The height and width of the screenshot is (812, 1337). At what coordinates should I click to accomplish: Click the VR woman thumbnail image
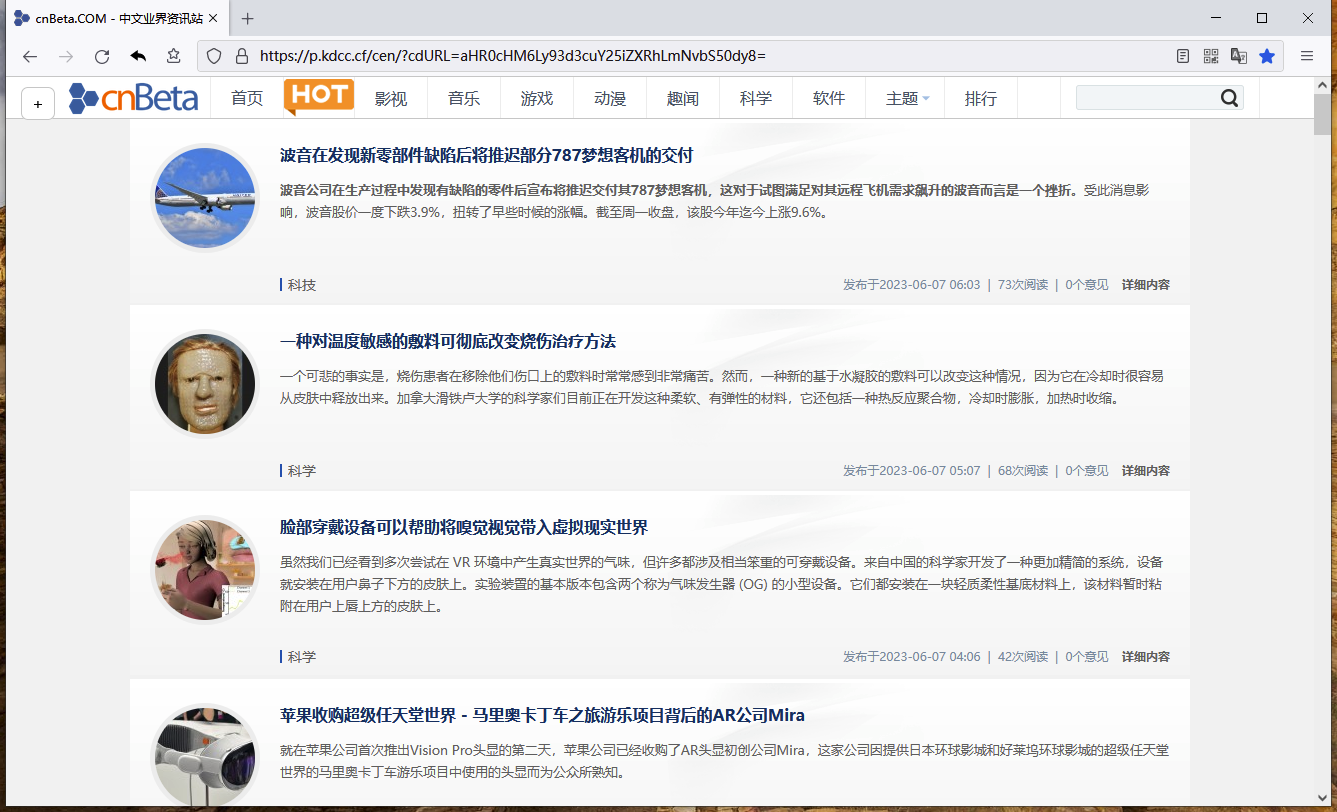[x=205, y=570]
